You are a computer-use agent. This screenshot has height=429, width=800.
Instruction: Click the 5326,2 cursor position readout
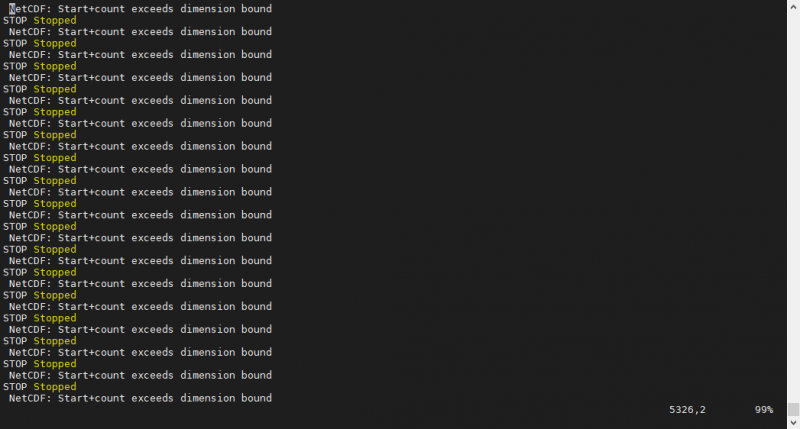point(687,410)
